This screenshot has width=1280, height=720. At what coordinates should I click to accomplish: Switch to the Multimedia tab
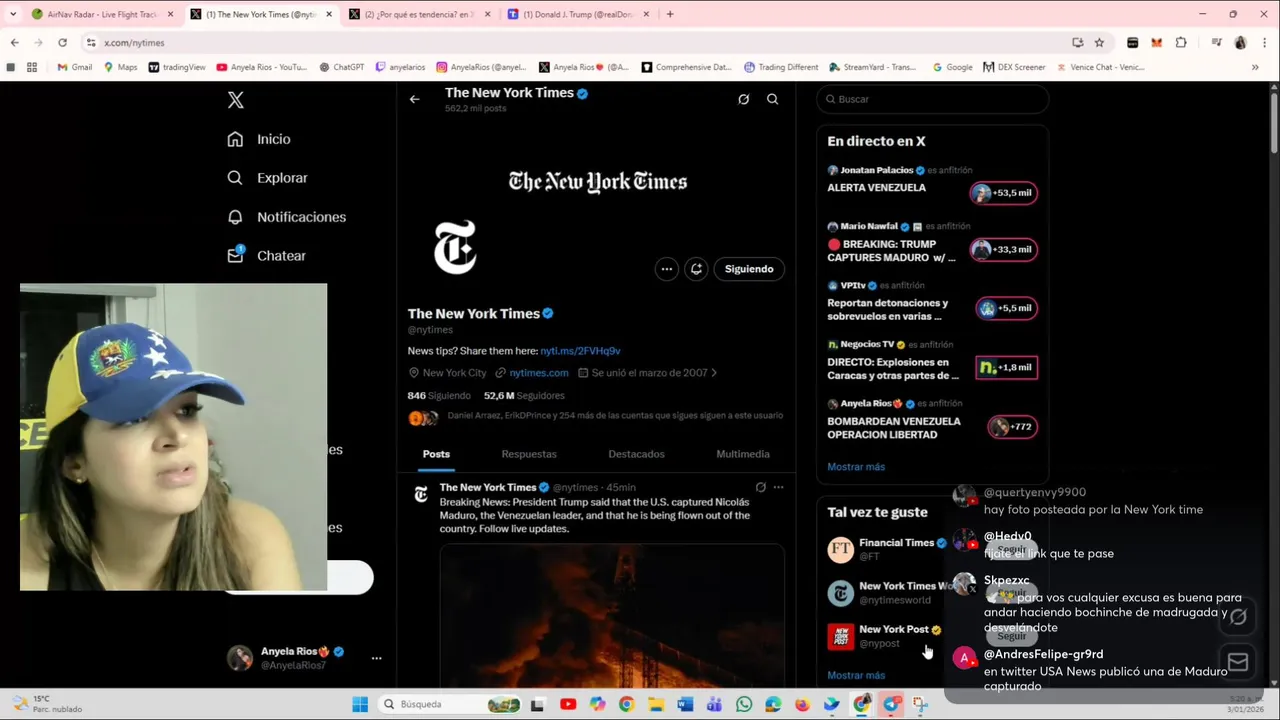743,454
